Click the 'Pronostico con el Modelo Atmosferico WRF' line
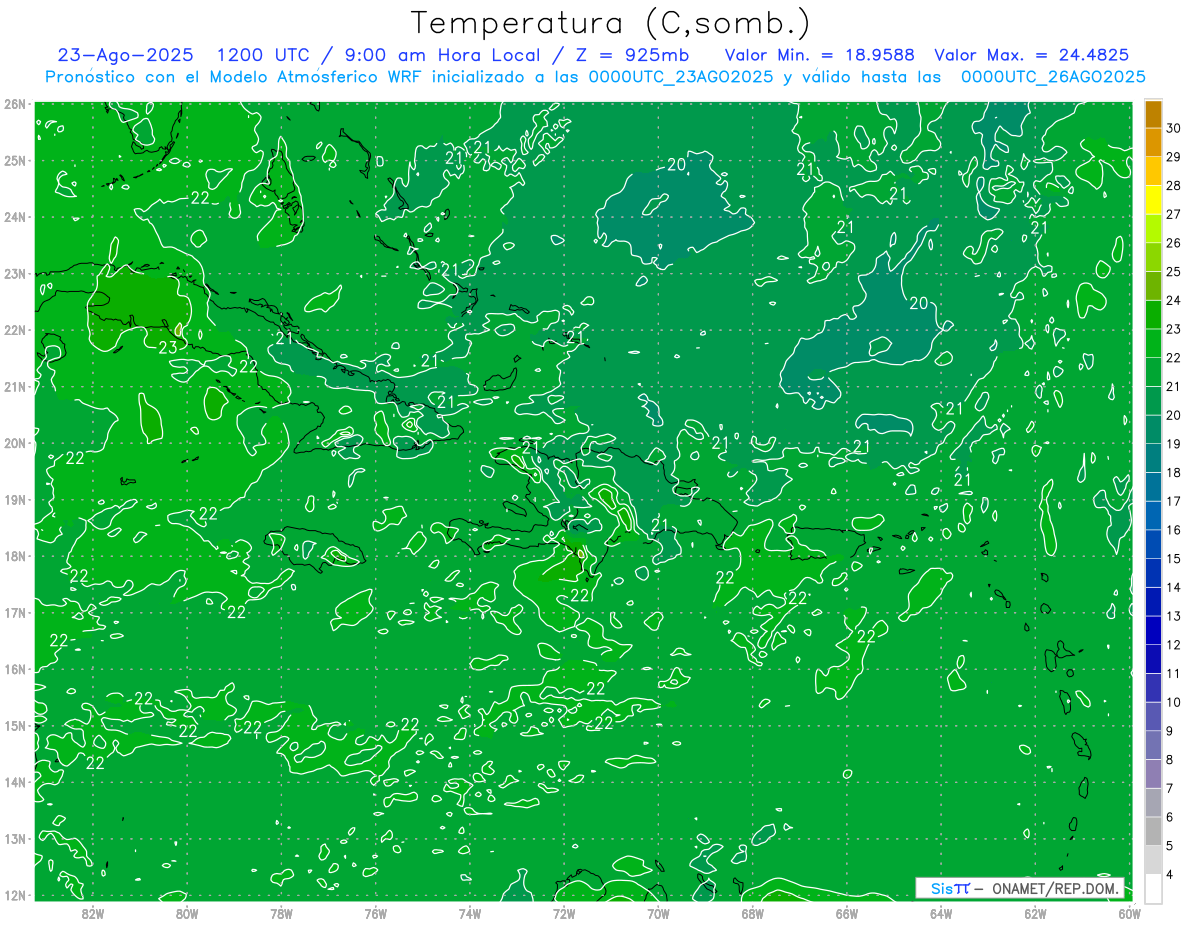 [x=234, y=77]
